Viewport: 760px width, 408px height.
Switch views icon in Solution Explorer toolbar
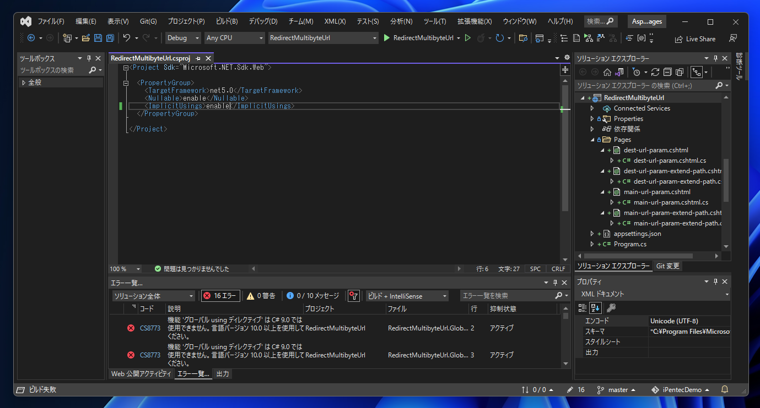tap(619, 72)
